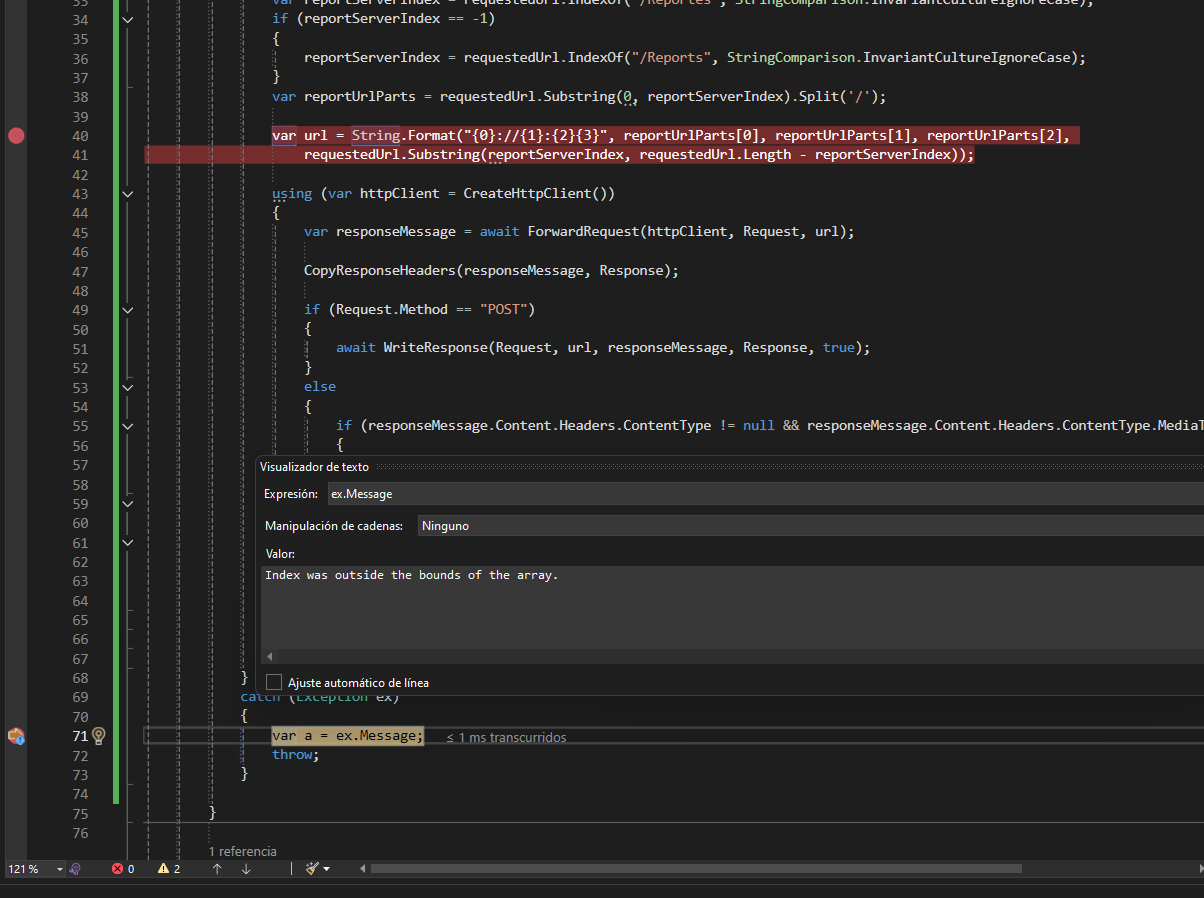Click the editor horizontal scrollbar left arrow
This screenshot has height=898, width=1204.
[363, 869]
